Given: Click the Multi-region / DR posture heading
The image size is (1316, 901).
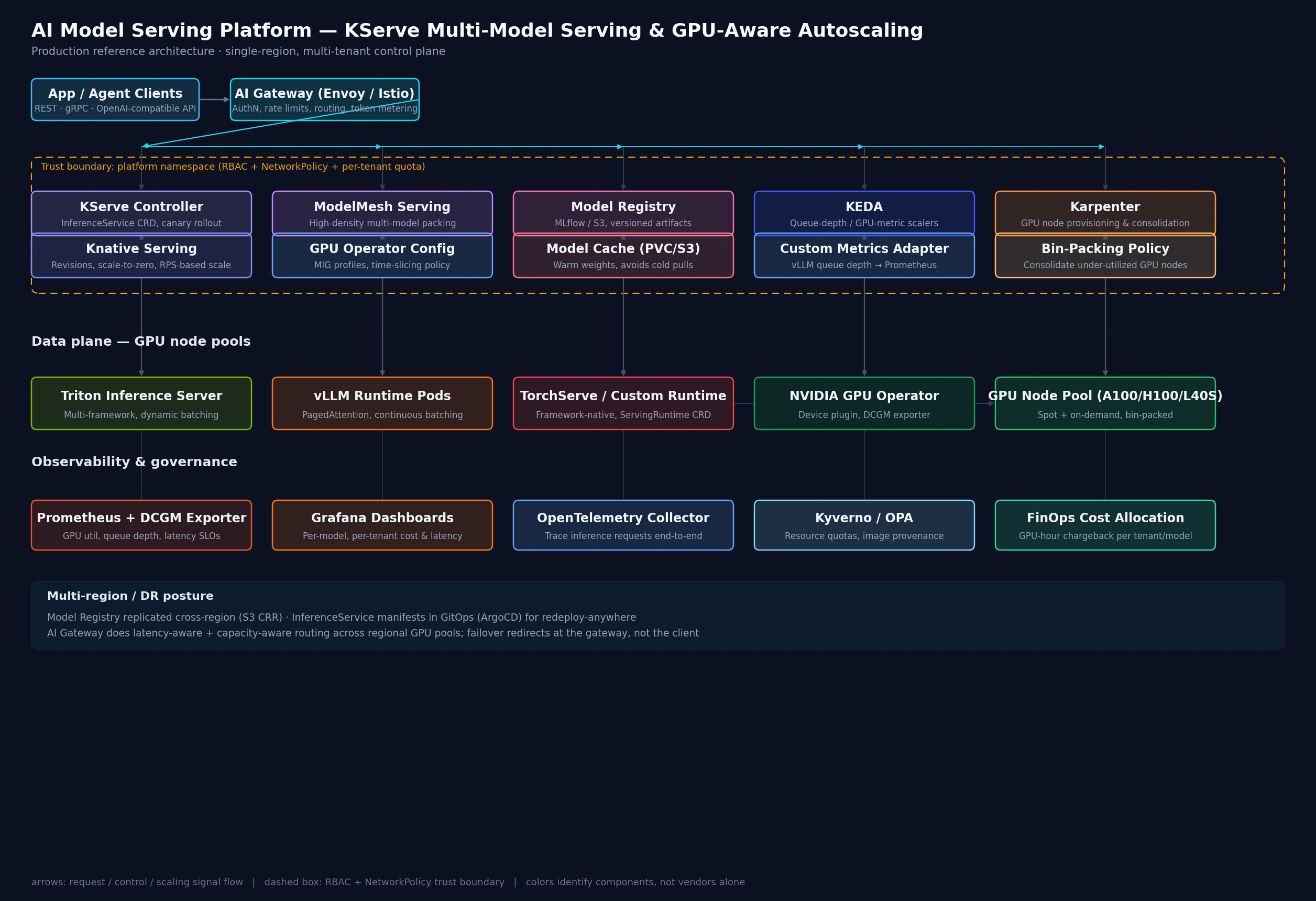Looking at the screenshot, I should click(x=130, y=596).
